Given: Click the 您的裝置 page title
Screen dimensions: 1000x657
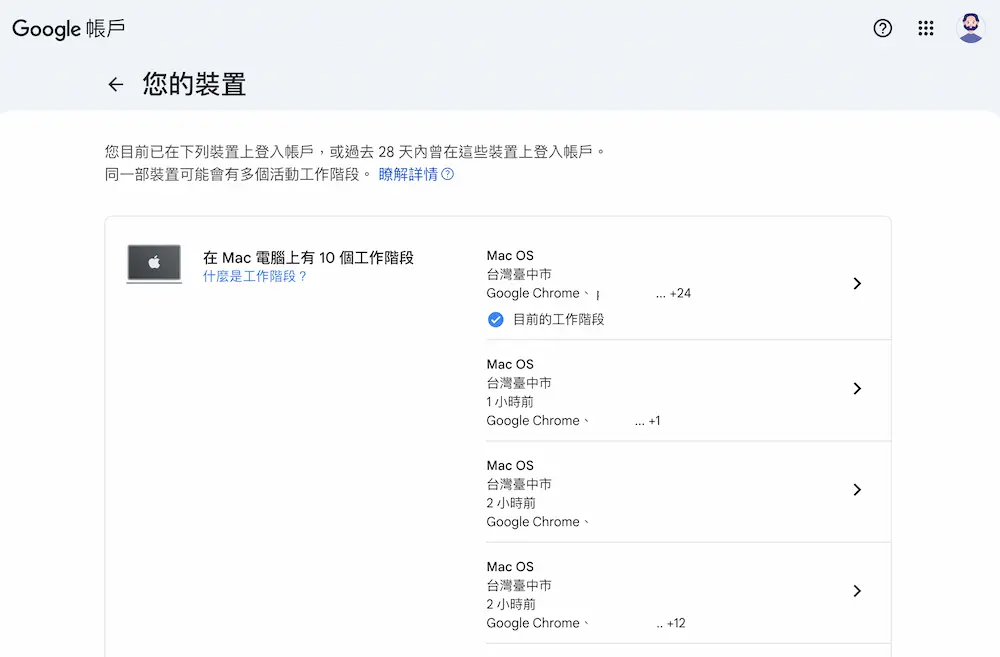Looking at the screenshot, I should [194, 85].
